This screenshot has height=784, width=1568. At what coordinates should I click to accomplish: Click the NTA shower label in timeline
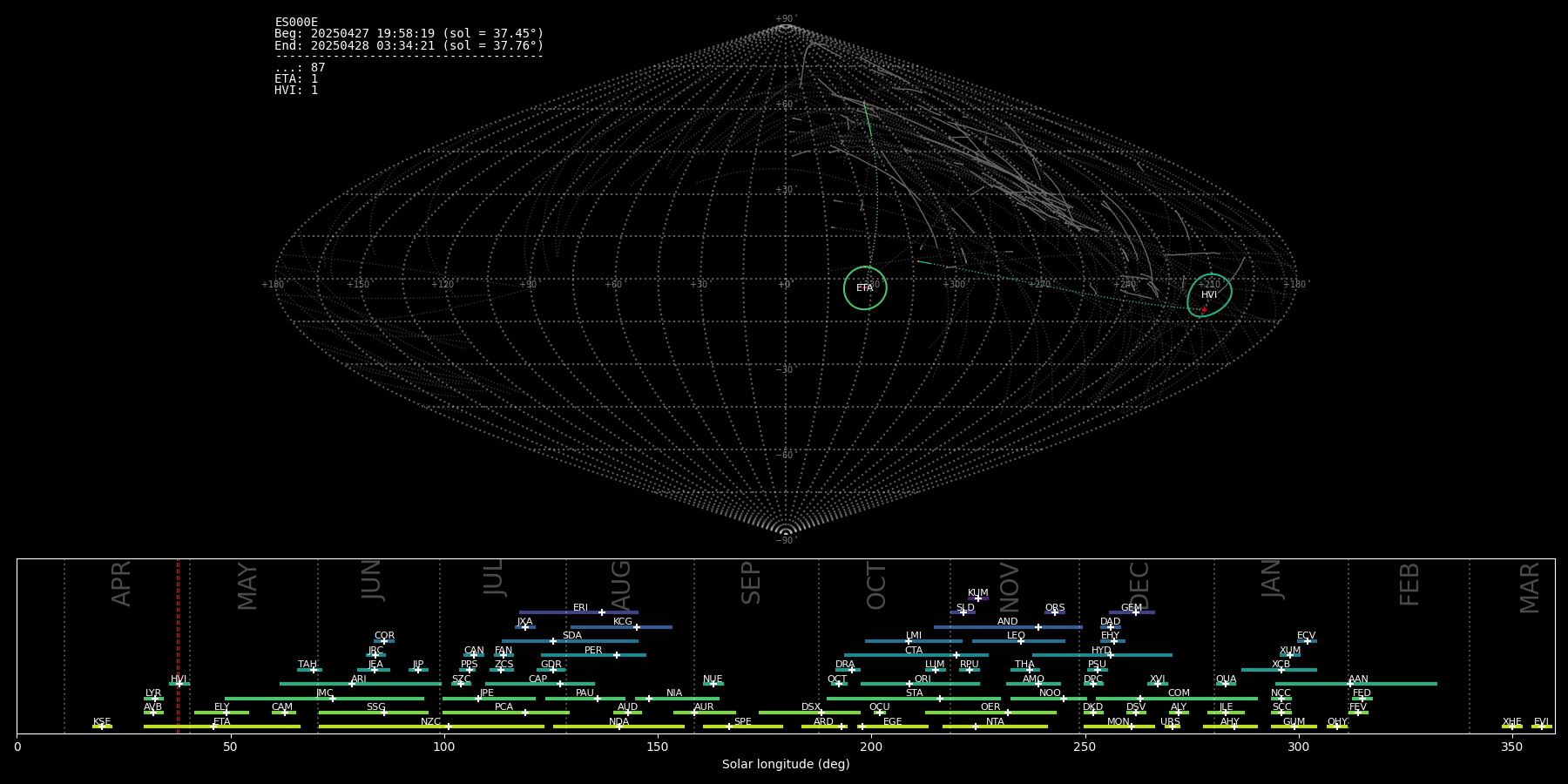coord(995,722)
